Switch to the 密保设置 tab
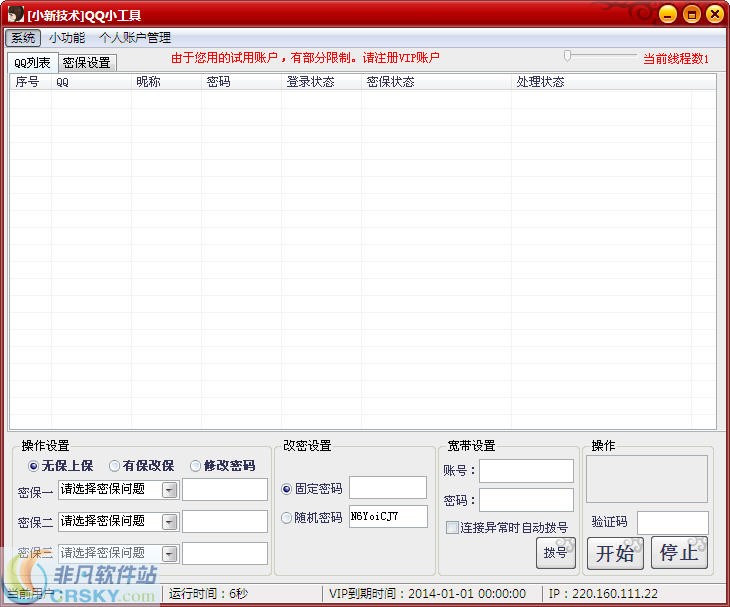This screenshot has width=730, height=607. pos(87,63)
